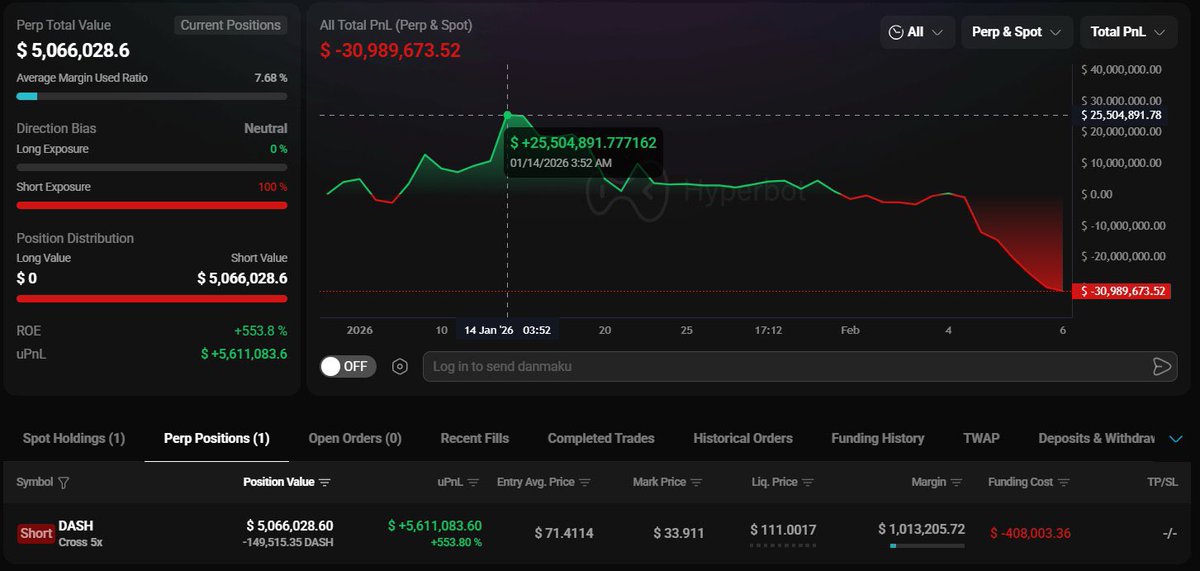Image resolution: width=1200 pixels, height=571 pixels.
Task: Click the danmaku settings hexagon icon
Action: click(x=400, y=366)
